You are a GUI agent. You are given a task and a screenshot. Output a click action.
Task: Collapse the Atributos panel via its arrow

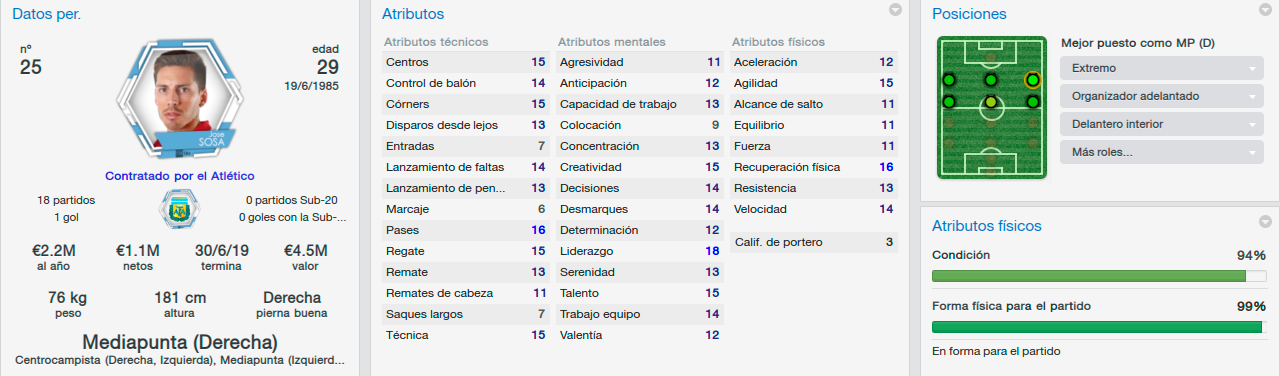[x=895, y=10]
